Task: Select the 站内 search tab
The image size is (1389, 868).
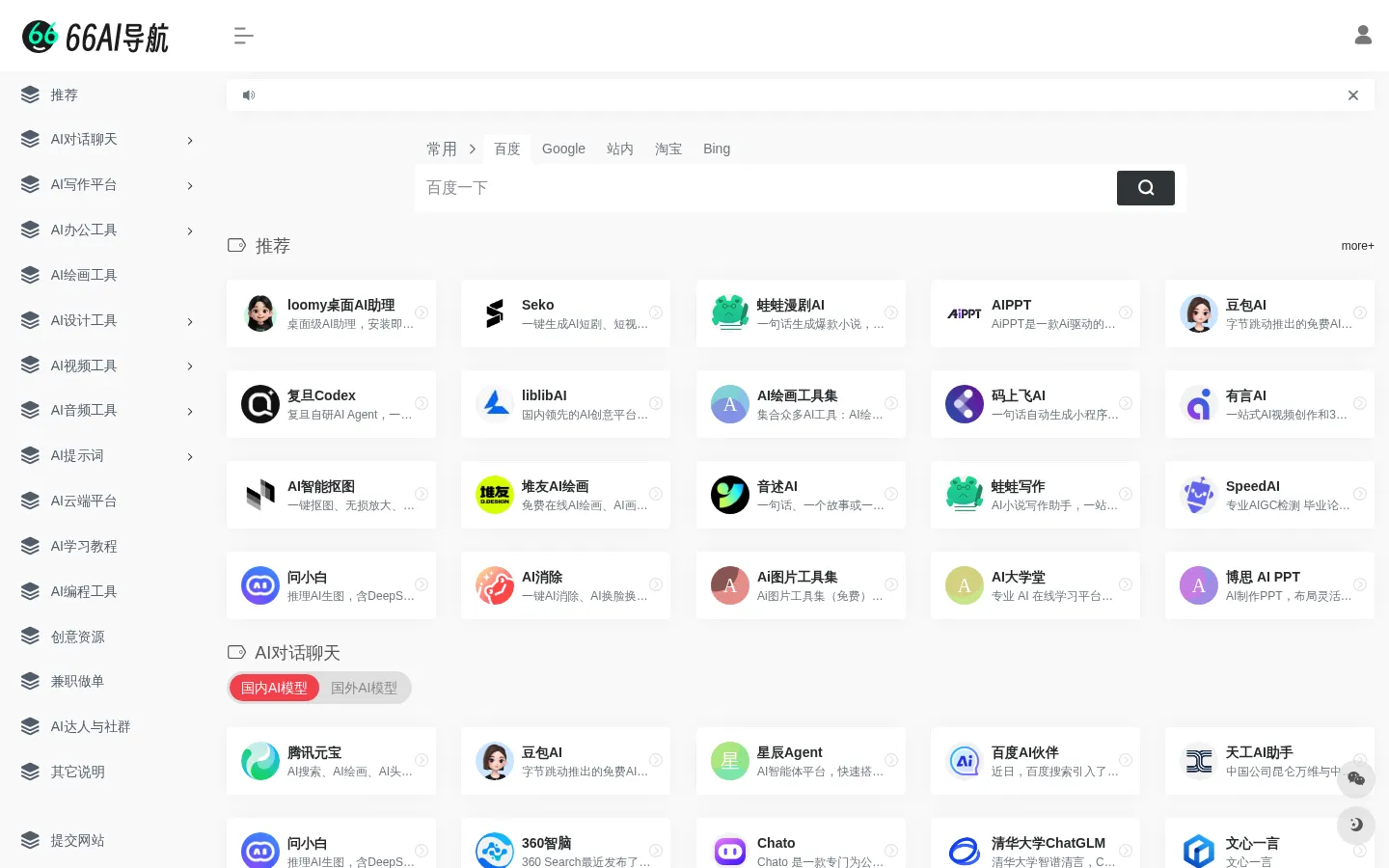Action: tap(620, 149)
